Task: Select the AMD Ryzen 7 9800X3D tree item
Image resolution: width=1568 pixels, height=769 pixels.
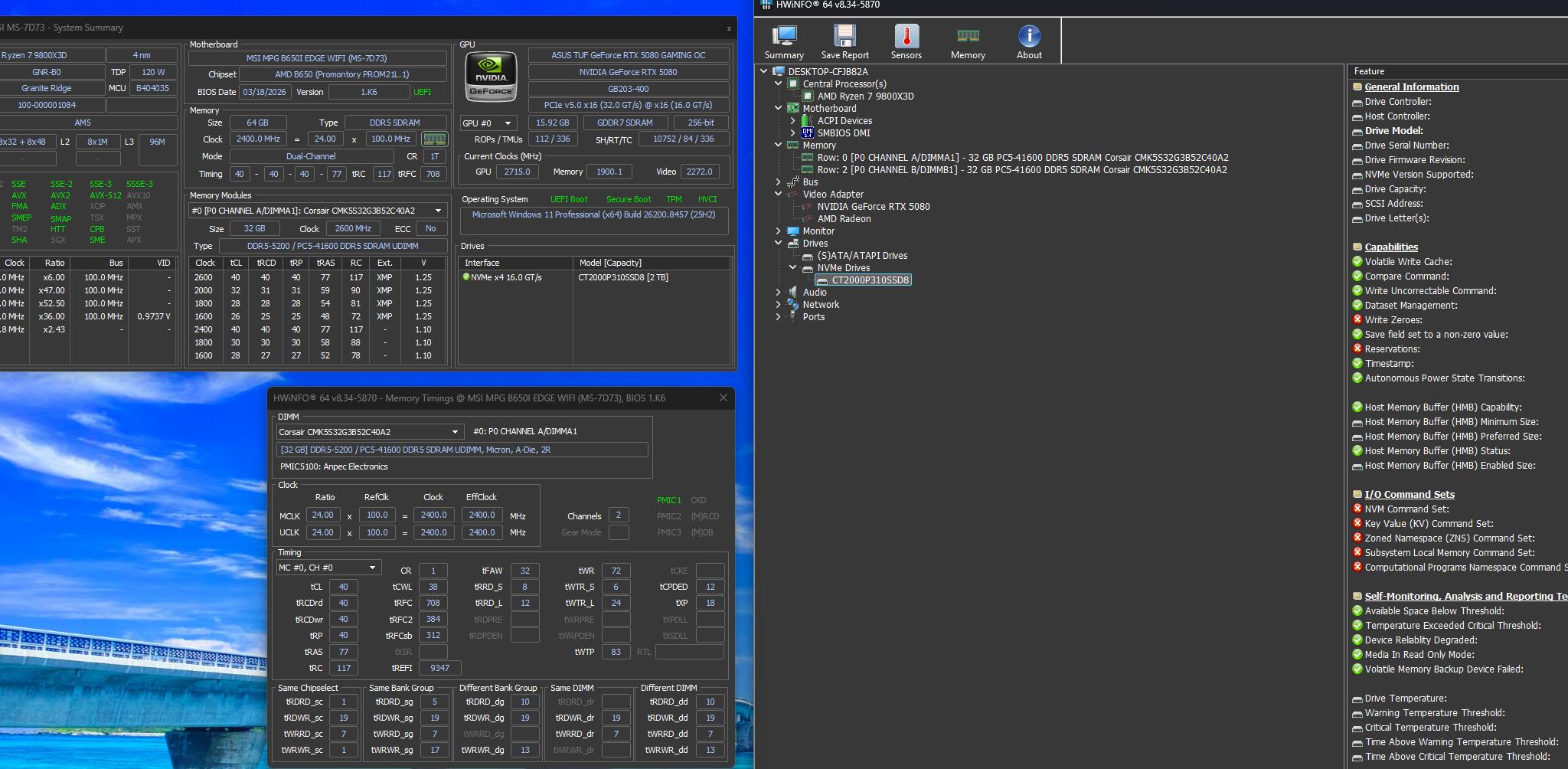Action: point(865,97)
